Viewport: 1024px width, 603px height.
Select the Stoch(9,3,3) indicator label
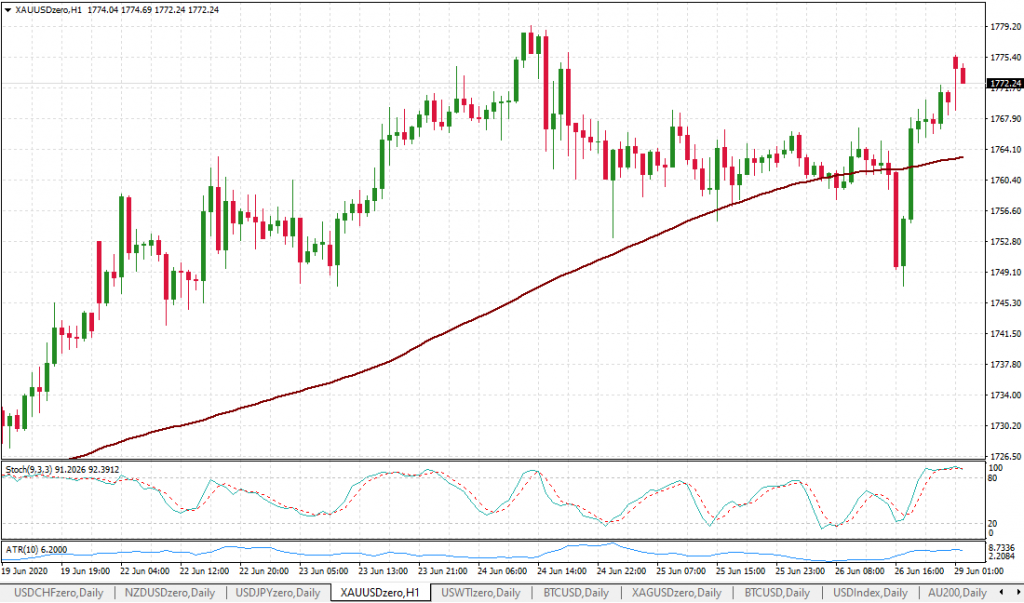pos(60,468)
